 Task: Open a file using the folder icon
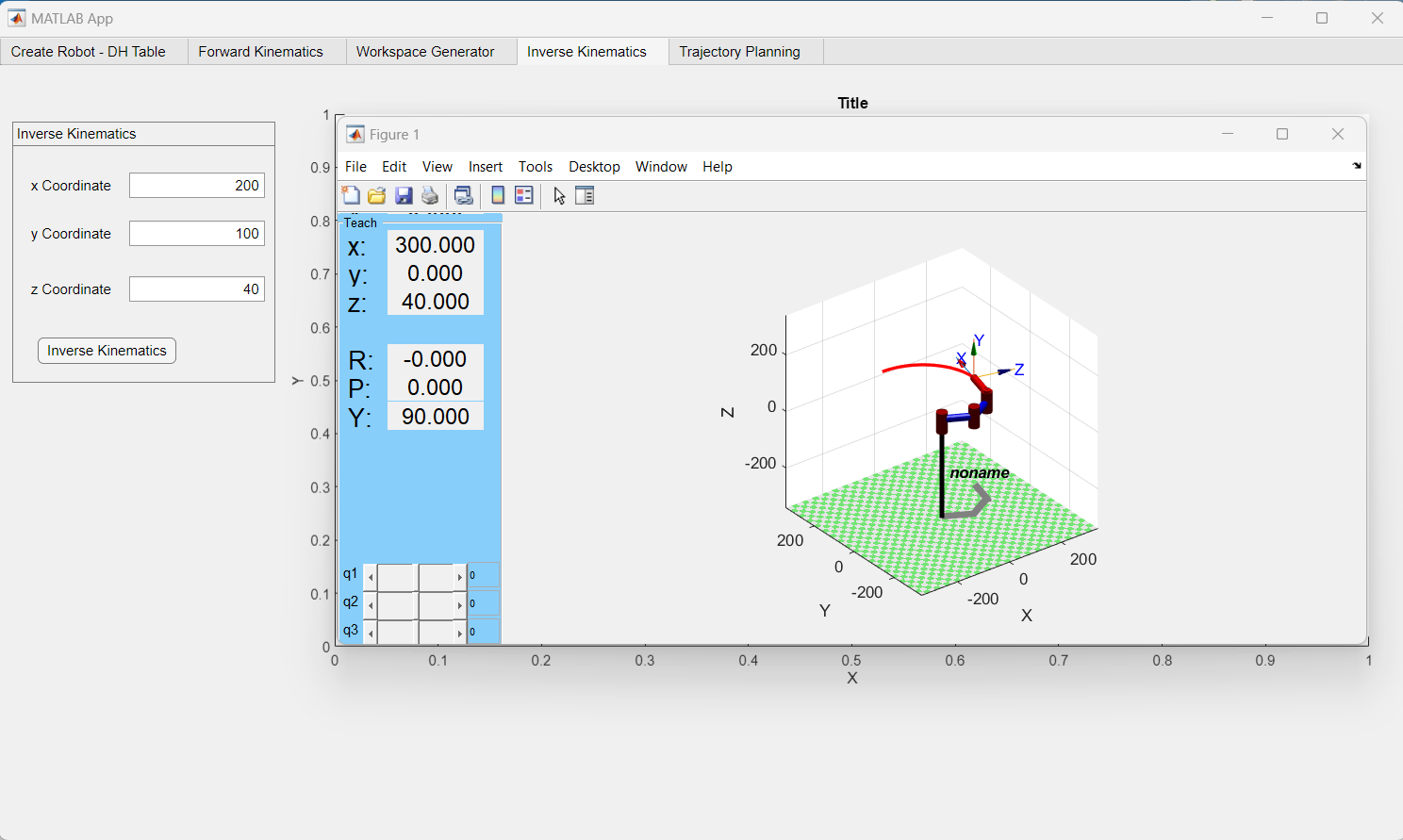pos(376,195)
